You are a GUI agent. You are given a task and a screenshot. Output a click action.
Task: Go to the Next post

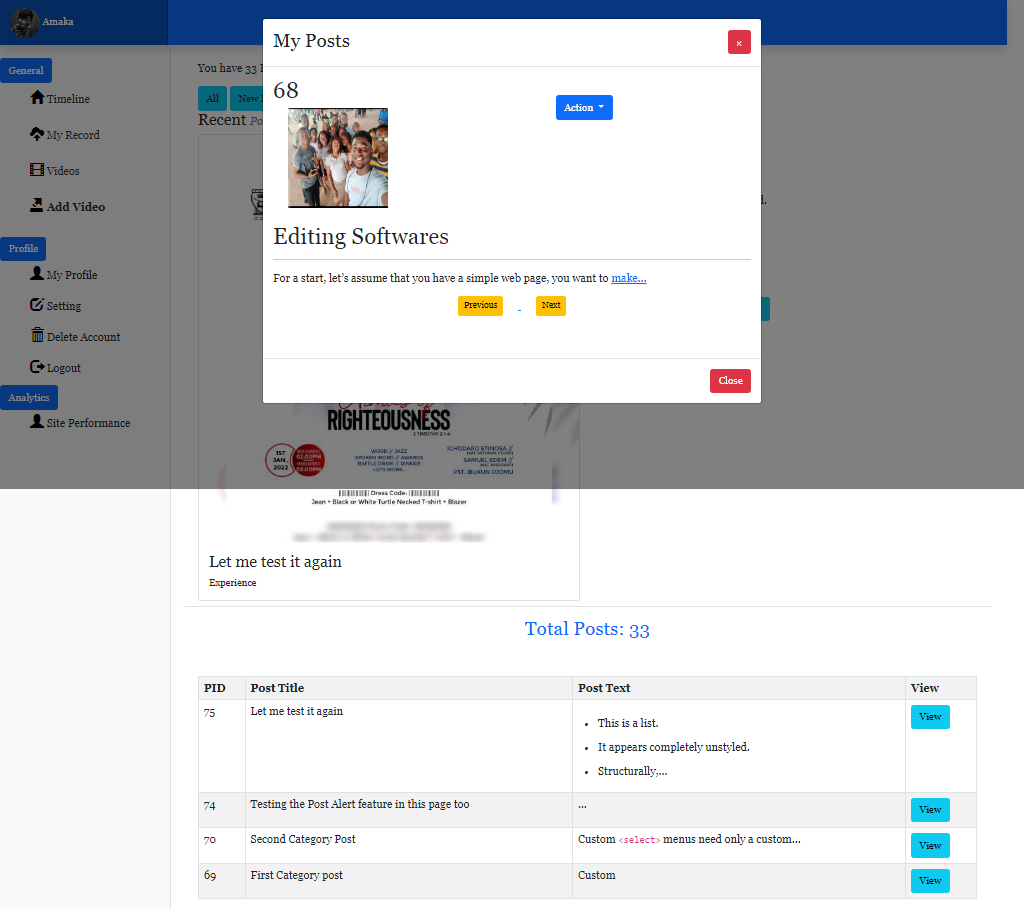click(551, 305)
